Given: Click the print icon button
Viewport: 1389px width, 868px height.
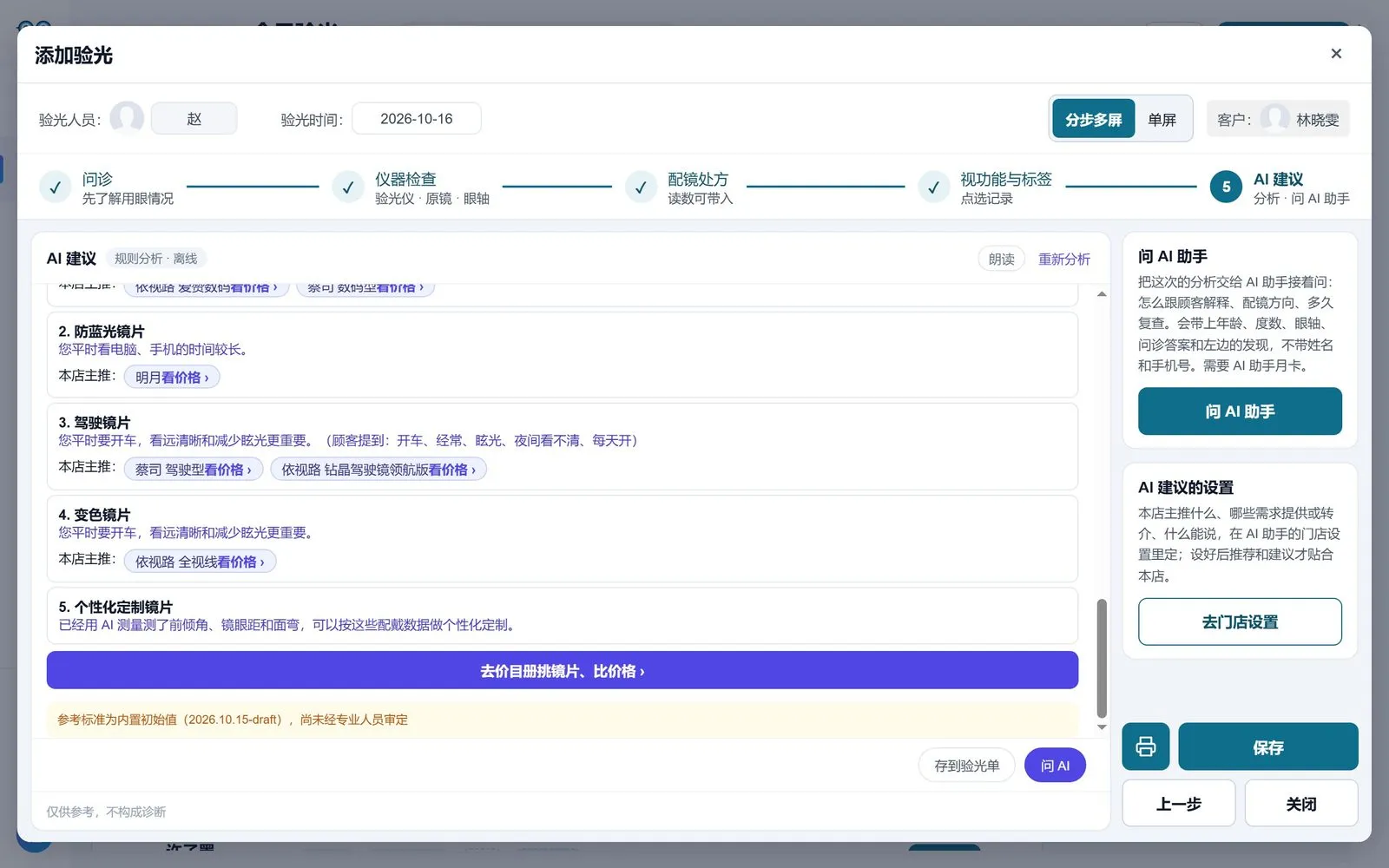Looking at the screenshot, I should (x=1146, y=746).
